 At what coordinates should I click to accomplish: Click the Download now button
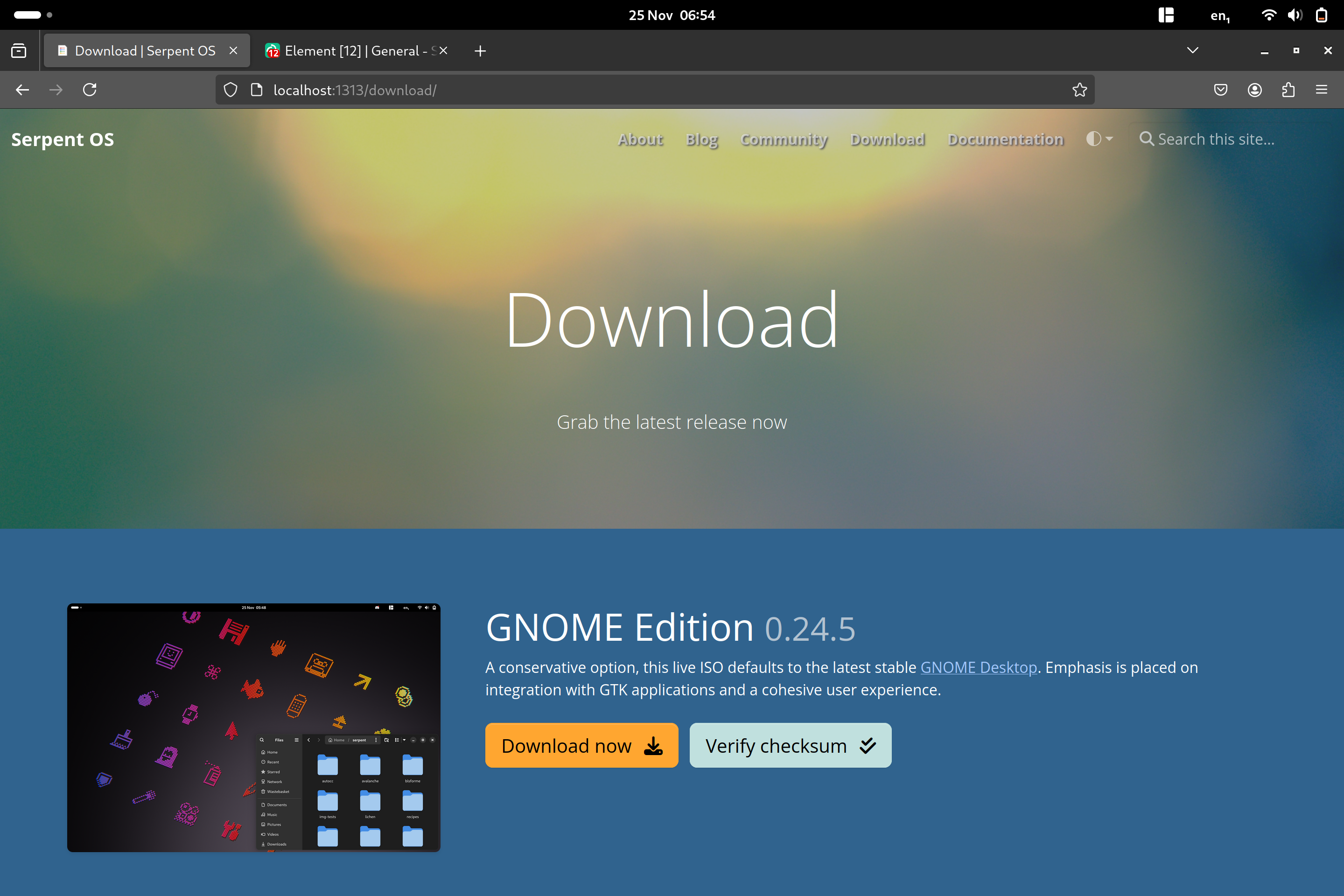581,745
